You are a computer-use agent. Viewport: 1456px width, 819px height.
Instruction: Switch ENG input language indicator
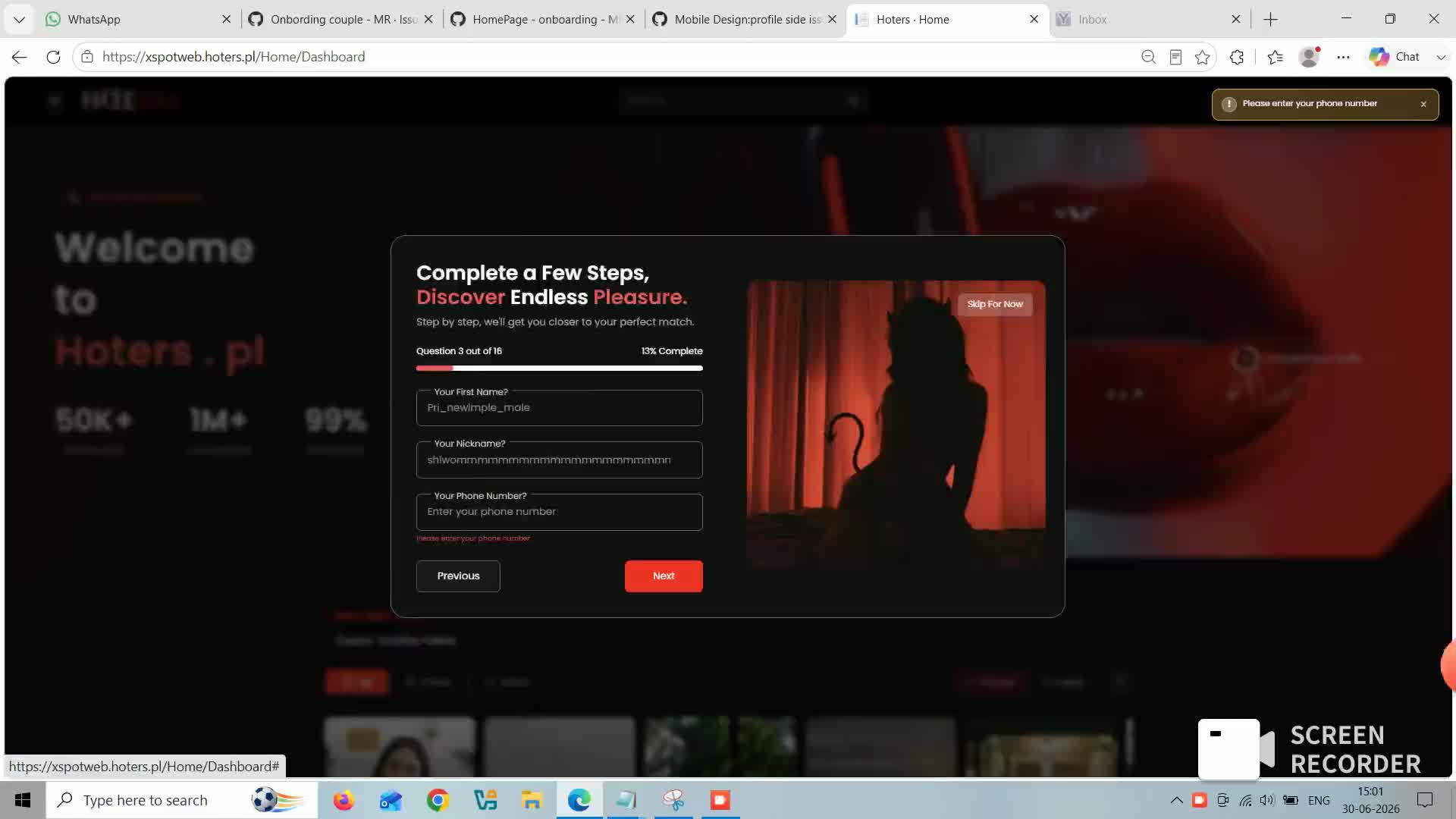point(1319,800)
